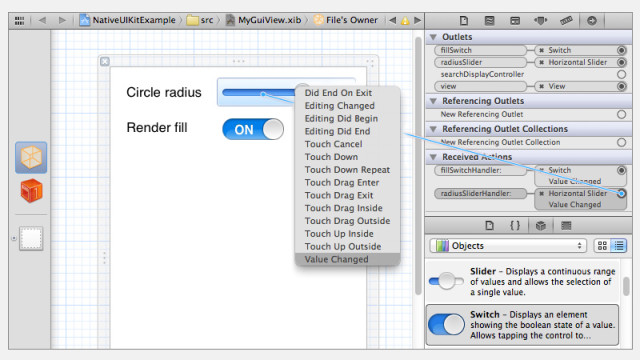Choose Did End On Exit event
This screenshot has width=640, height=360.
[x=347, y=93]
